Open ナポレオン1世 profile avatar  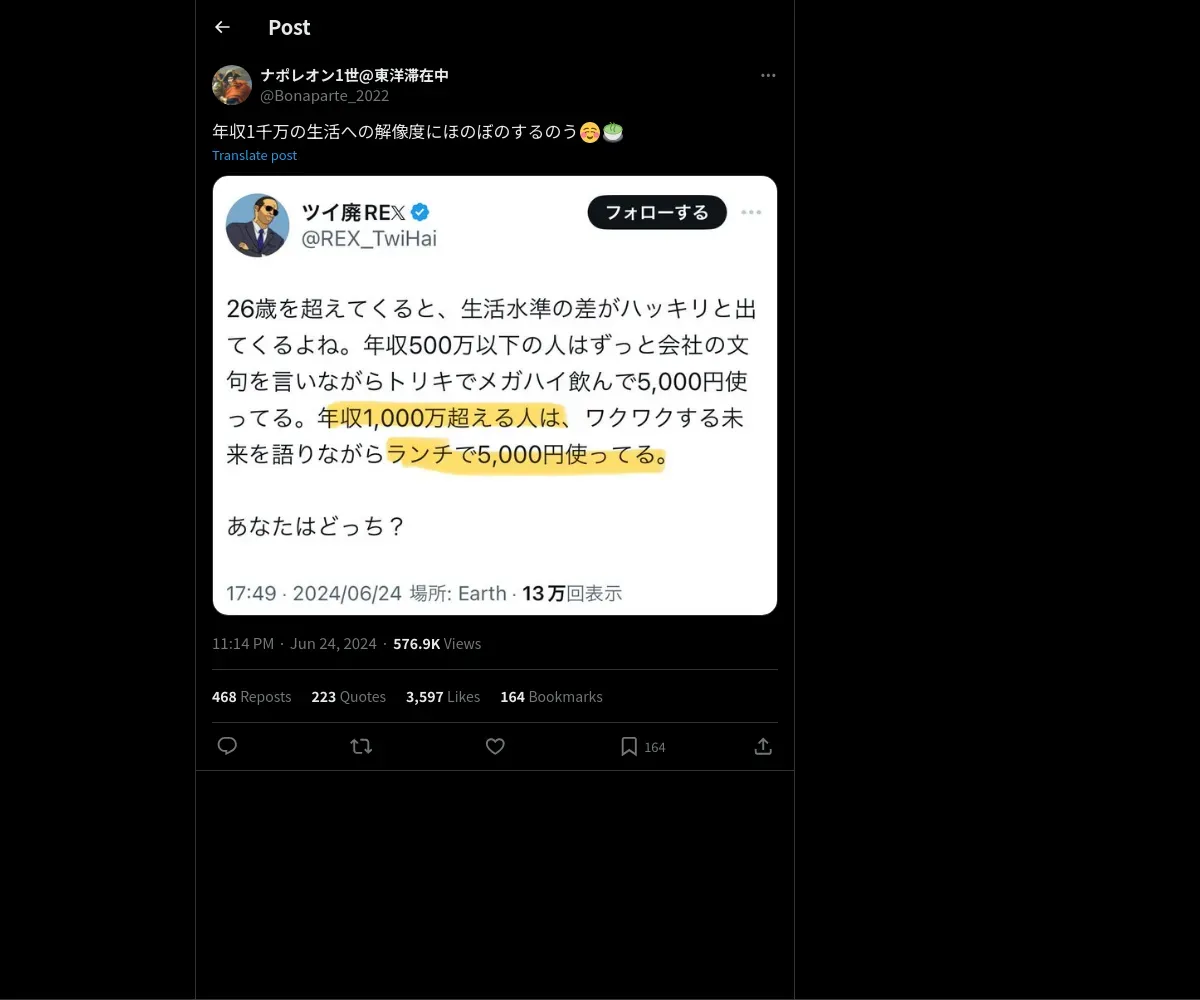pos(232,85)
